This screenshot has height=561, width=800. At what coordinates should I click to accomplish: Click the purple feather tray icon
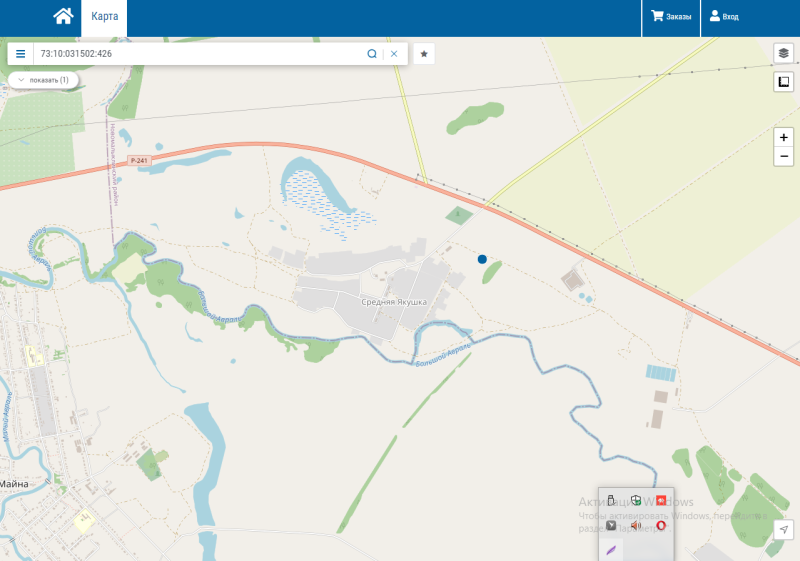click(x=611, y=550)
